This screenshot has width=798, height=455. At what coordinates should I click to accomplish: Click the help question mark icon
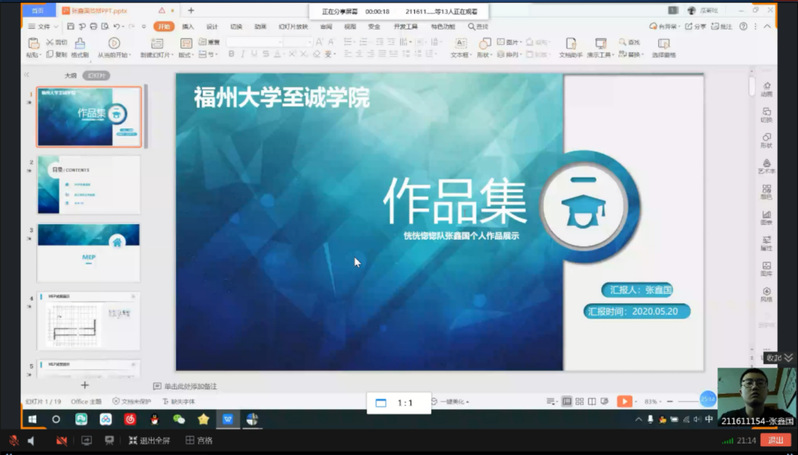(743, 26)
